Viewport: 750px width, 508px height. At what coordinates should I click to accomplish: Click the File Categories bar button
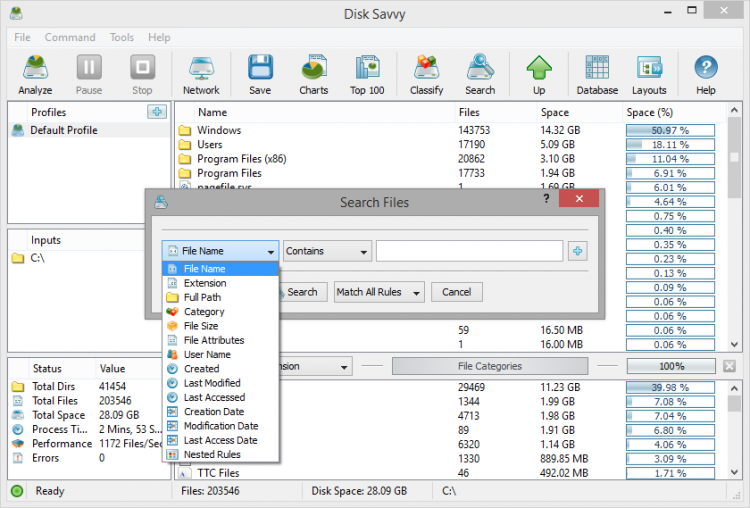tap(490, 366)
